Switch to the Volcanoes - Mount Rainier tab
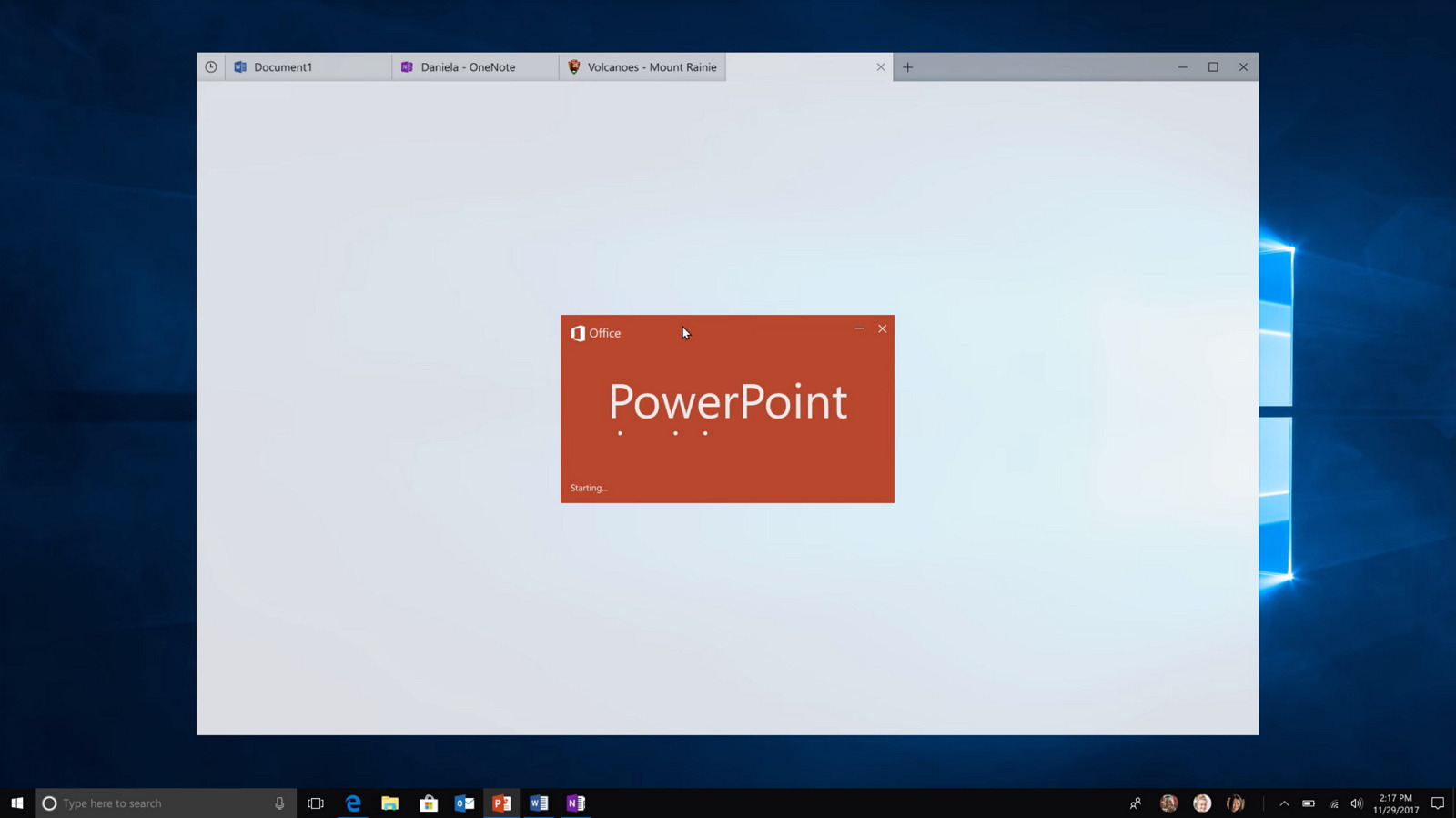1456x818 pixels. tap(642, 66)
